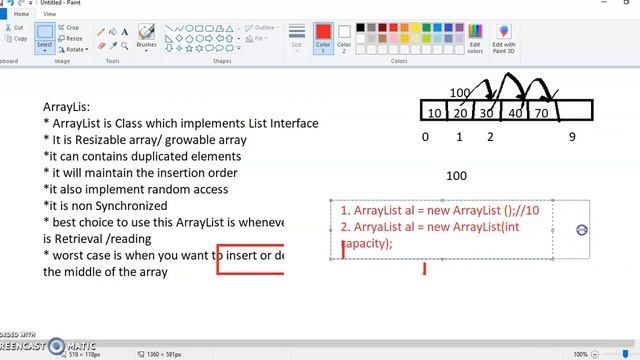Choose the Rectangle shape
Viewport: 640px width, 360px height.
pyautogui.click(x=199, y=29)
